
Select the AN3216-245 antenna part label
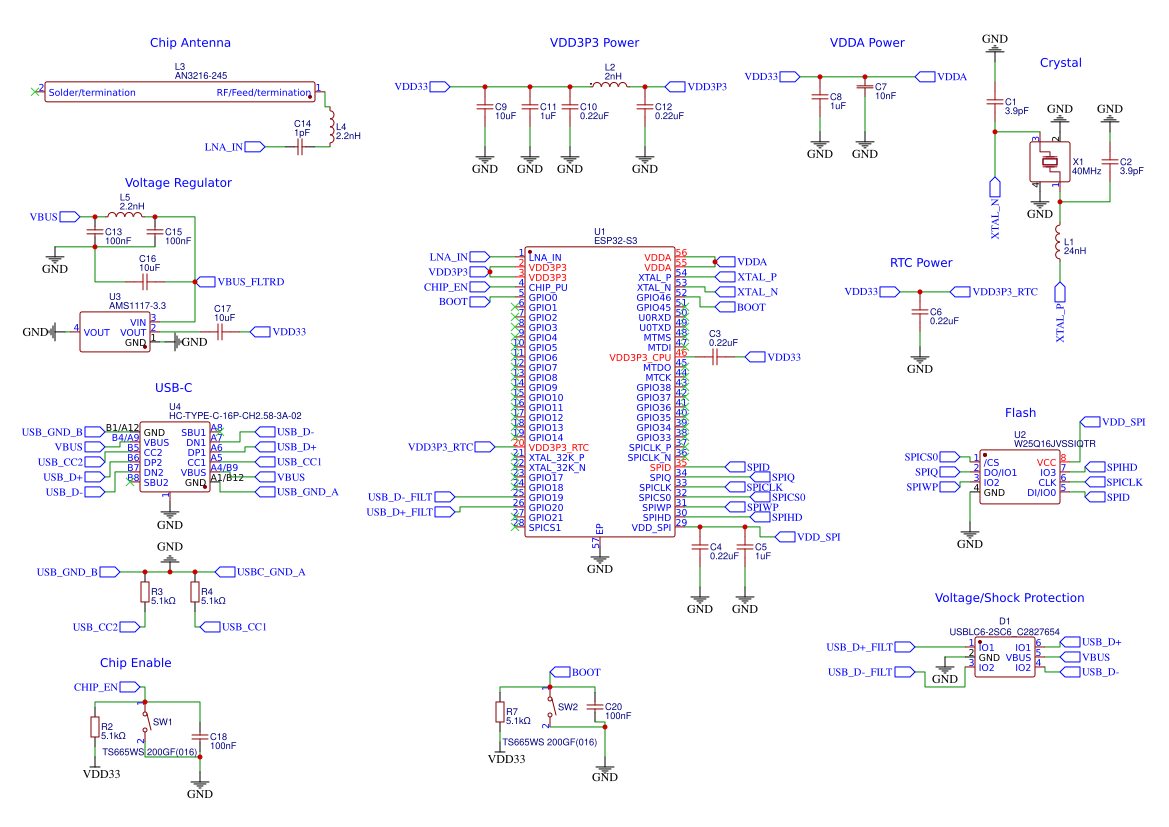click(201, 75)
